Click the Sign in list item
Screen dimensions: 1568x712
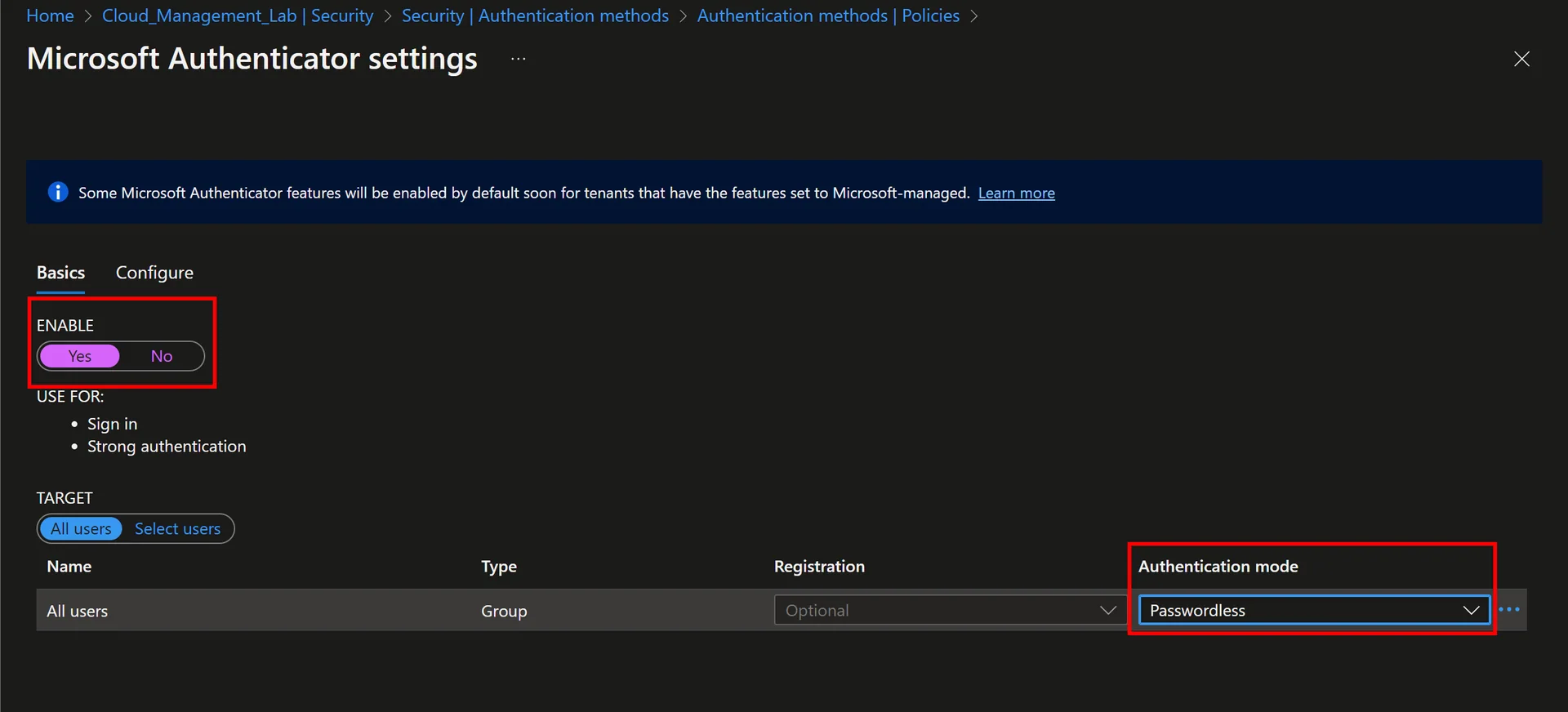pyautogui.click(x=112, y=424)
